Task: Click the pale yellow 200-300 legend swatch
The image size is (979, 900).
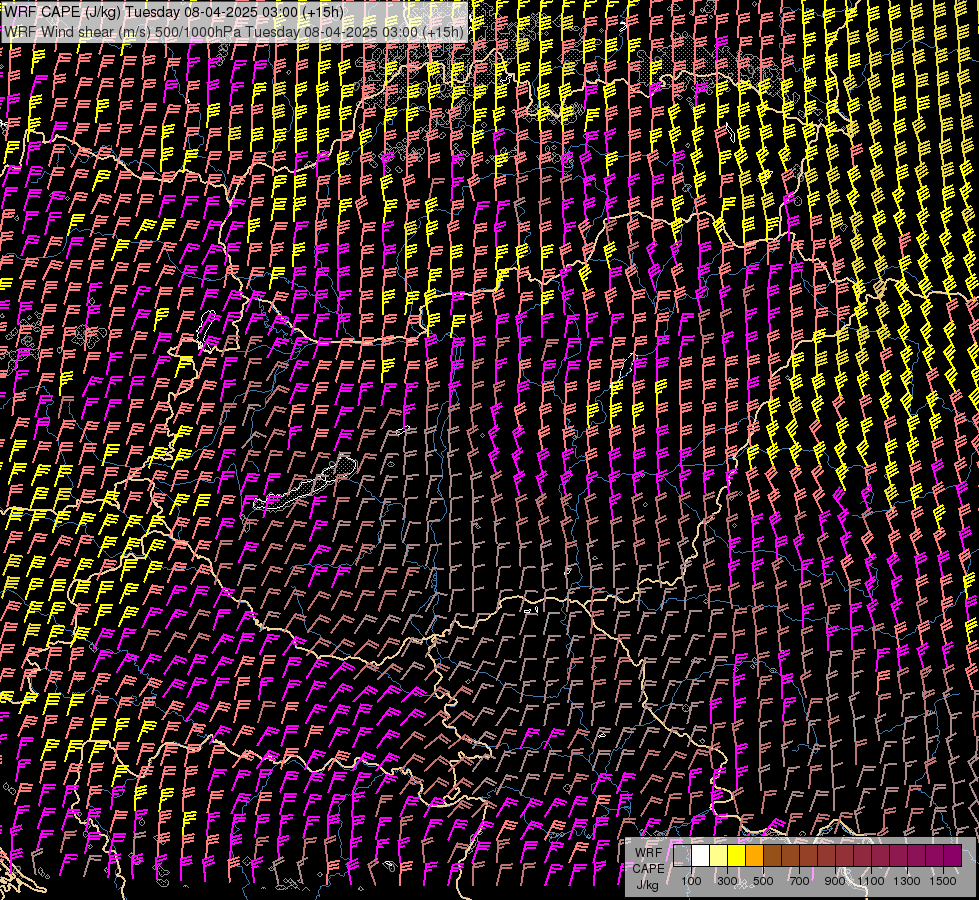Action: pos(719,856)
